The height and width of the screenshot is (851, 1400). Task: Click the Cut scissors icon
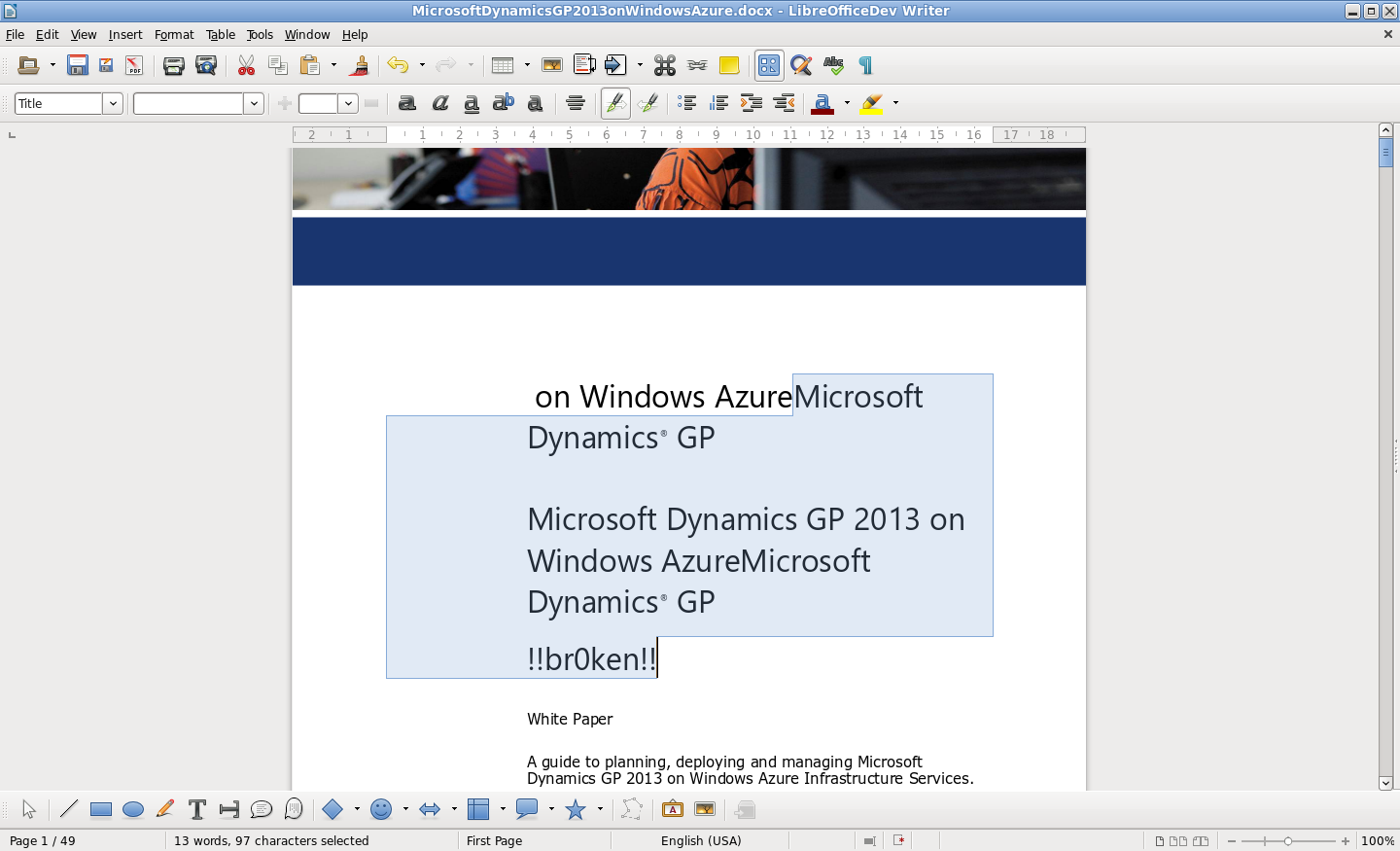click(x=247, y=65)
